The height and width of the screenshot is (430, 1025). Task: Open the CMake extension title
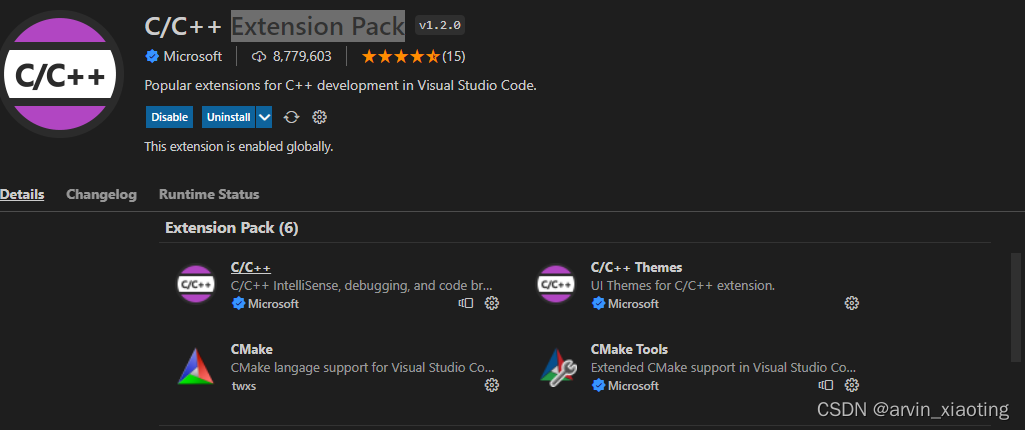[252, 349]
